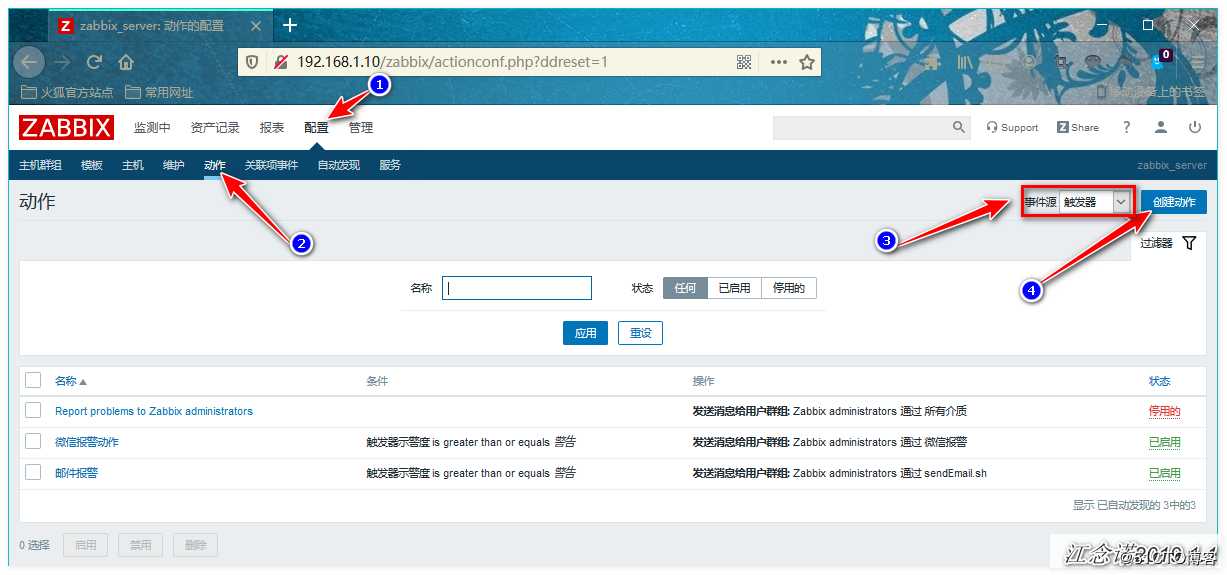Open the page actions three-dot menu
This screenshot has width=1227, height=575.
coord(779,62)
